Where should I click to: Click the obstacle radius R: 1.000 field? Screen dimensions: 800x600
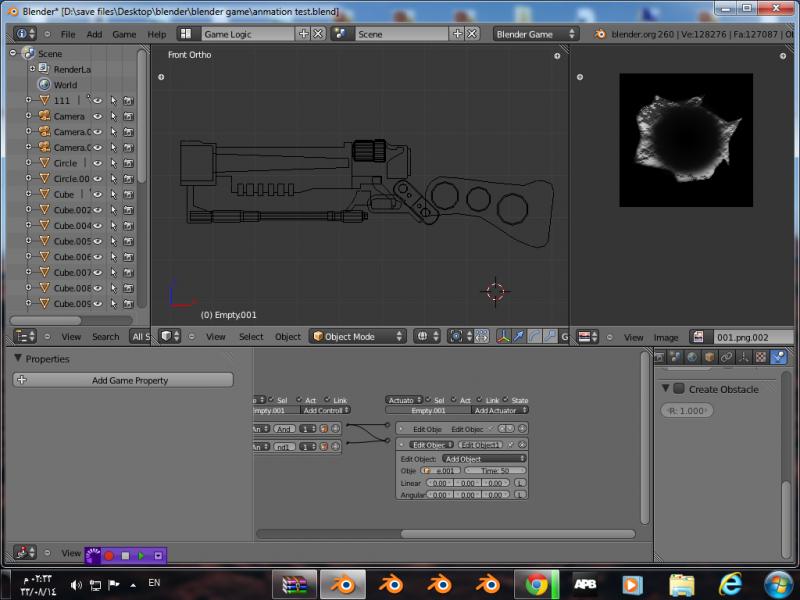686,411
